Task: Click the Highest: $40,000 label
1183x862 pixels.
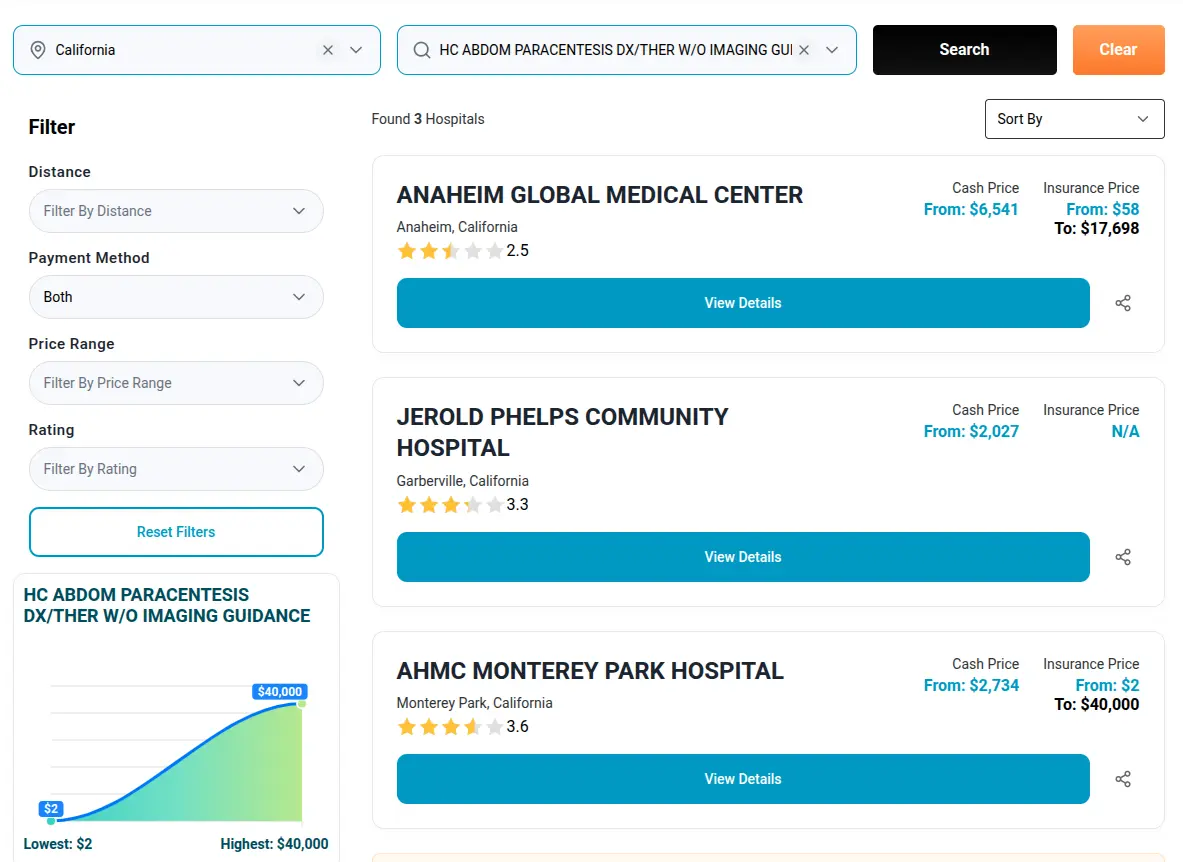Action: click(274, 844)
